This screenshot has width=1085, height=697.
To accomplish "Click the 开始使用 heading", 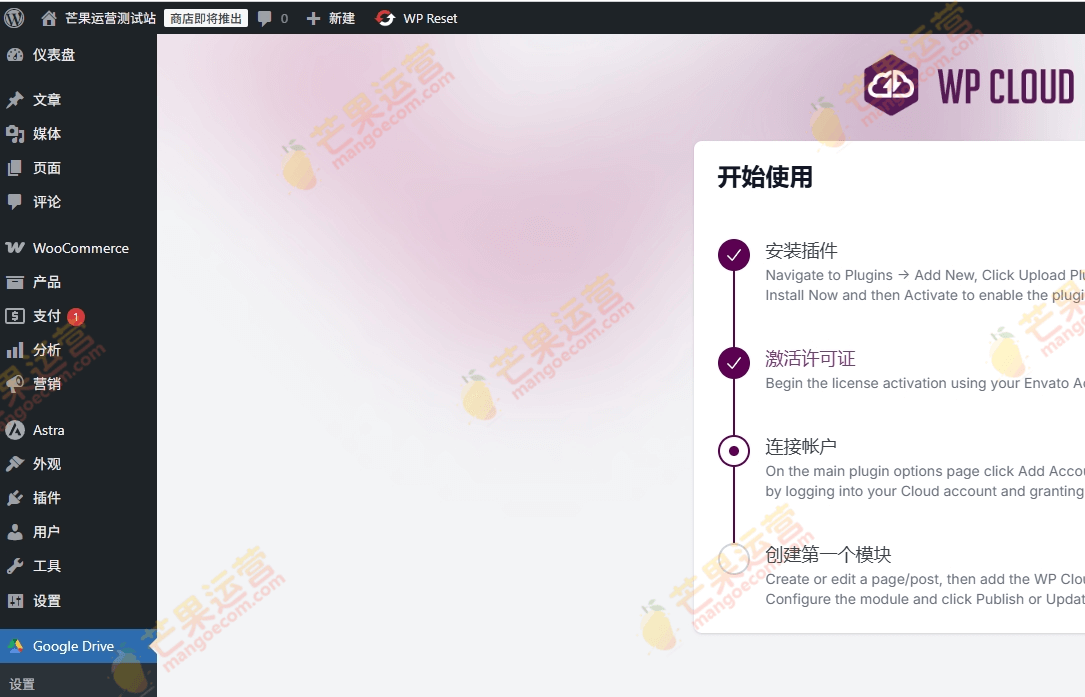I will click(765, 177).
